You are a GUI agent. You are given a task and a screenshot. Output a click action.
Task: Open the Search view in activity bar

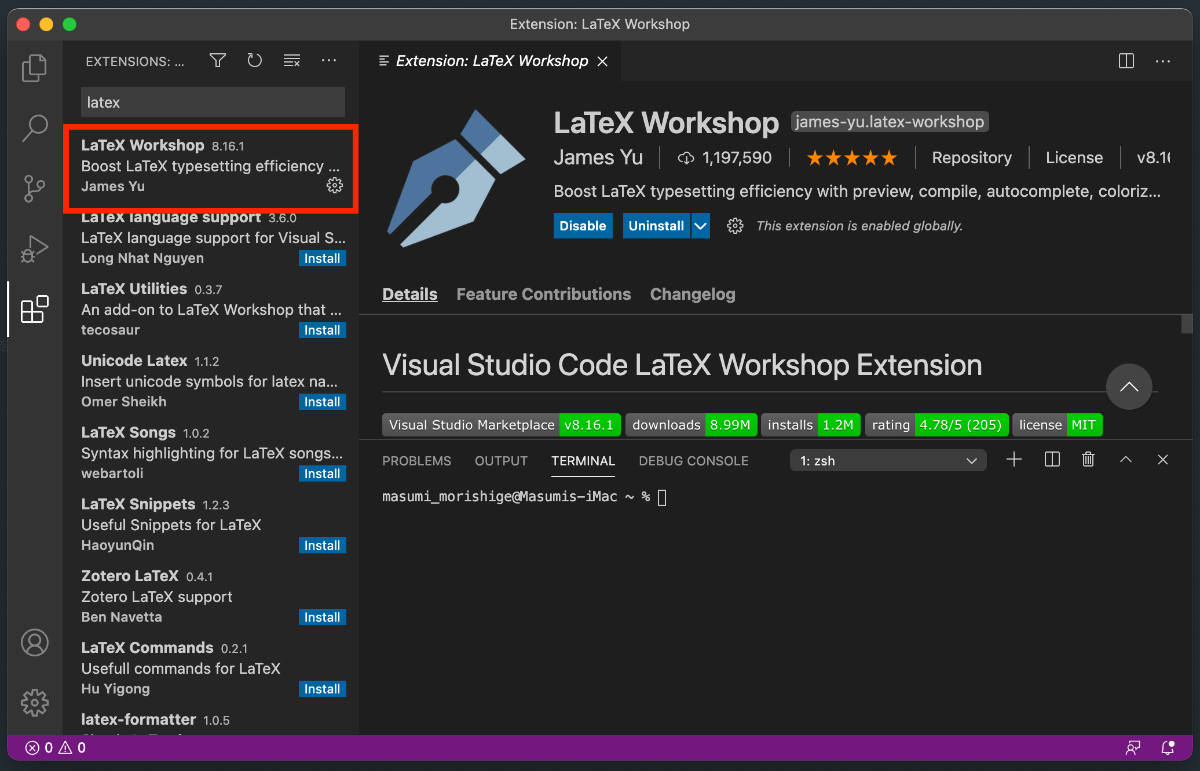(35, 128)
